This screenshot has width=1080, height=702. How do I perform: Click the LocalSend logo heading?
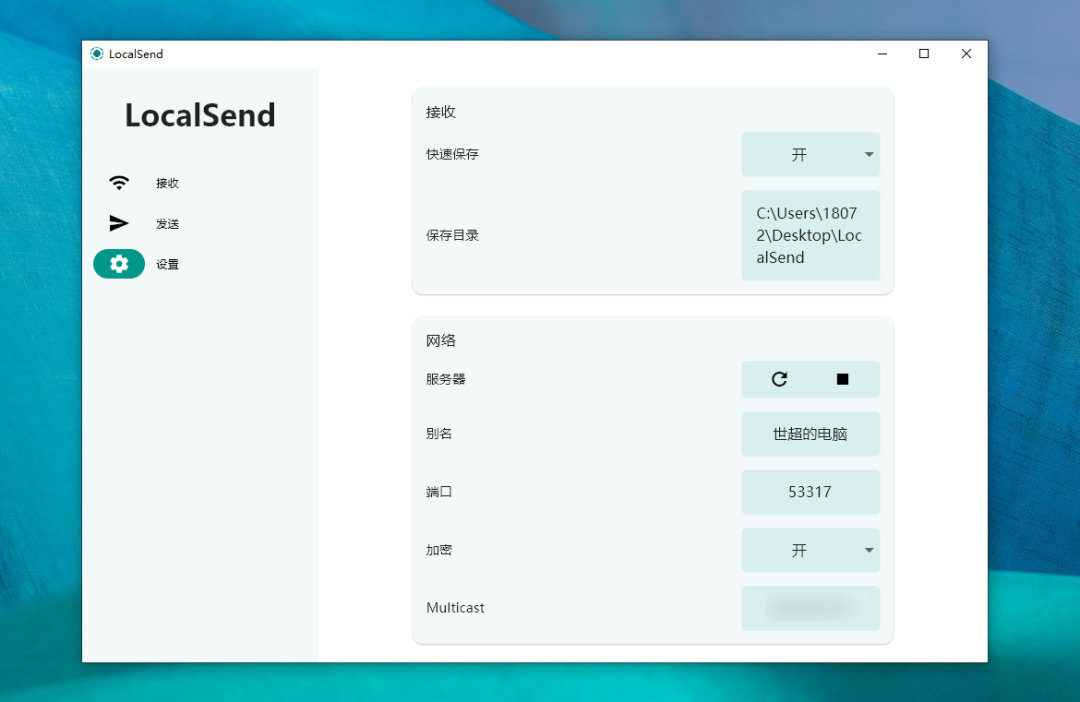[x=200, y=115]
